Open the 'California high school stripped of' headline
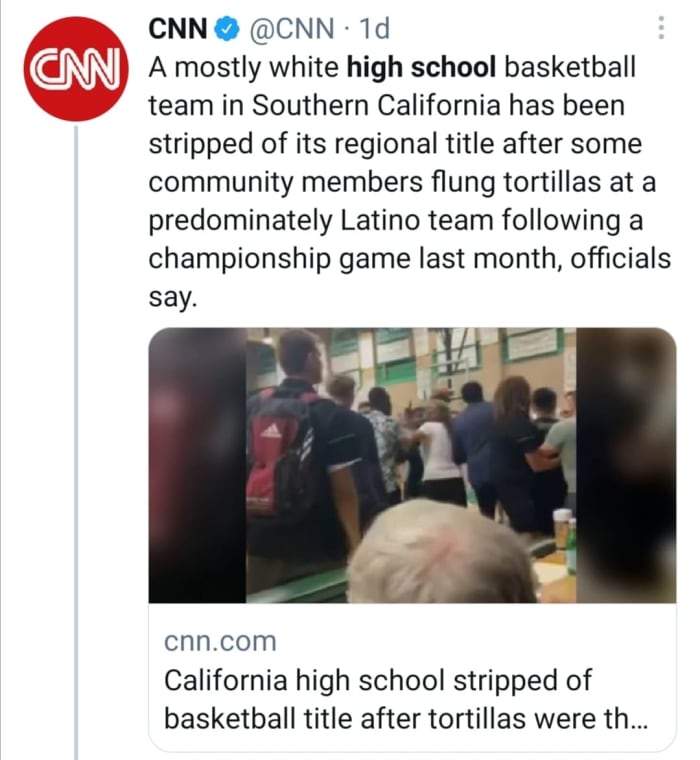 377,681
